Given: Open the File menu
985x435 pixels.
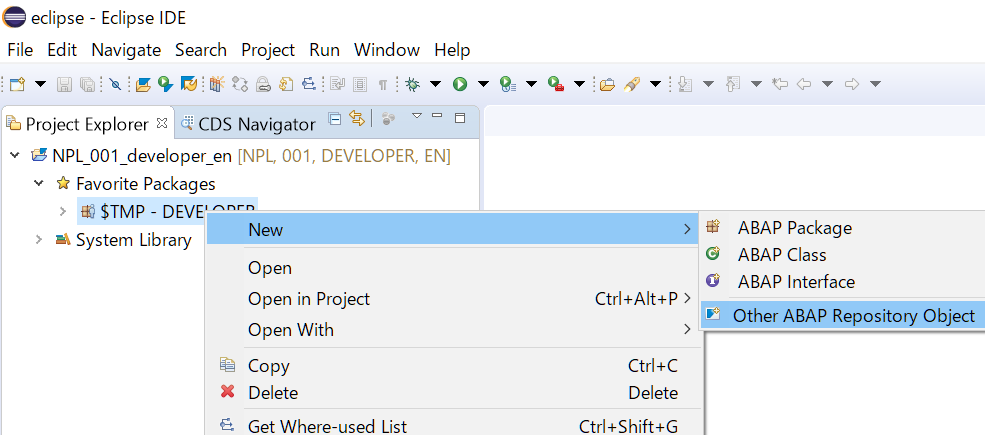Looking at the screenshot, I should point(20,50).
